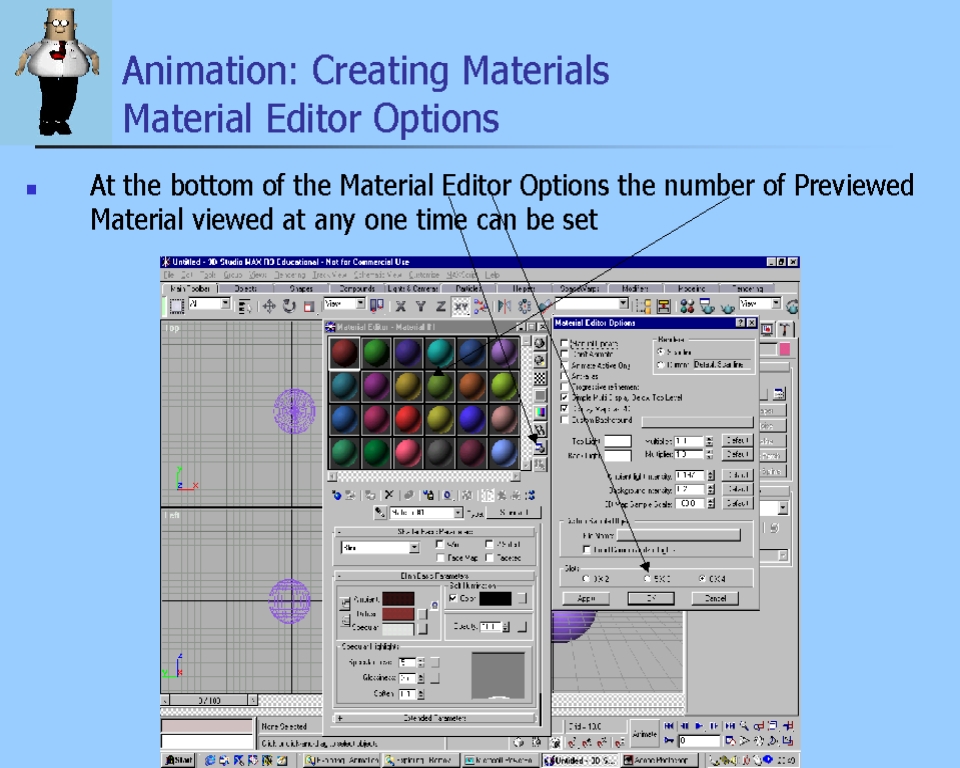Open the File menu
This screenshot has width=960, height=768.
(x=170, y=274)
